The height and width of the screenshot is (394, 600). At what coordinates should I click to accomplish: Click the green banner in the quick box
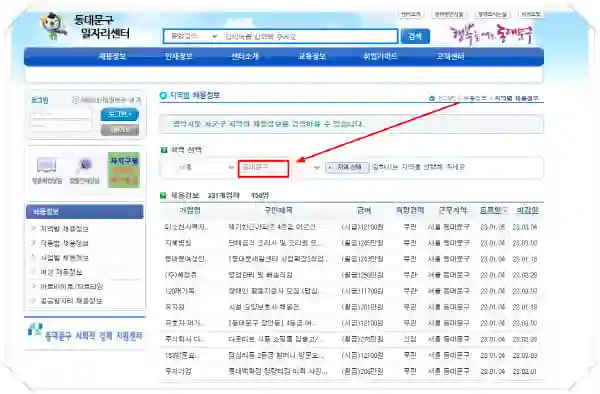pyautogui.click(x=124, y=170)
